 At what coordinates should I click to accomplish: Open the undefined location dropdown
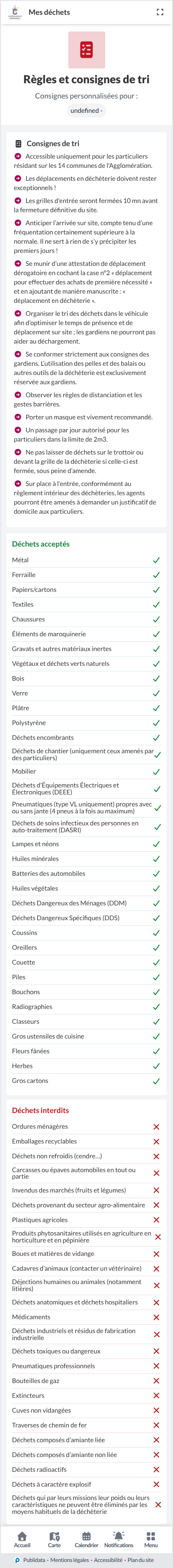(x=86, y=110)
